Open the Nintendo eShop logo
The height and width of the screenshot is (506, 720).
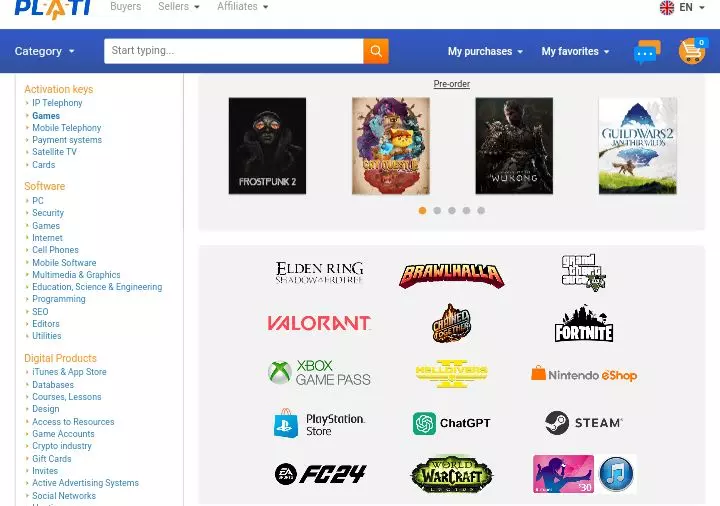coord(584,375)
